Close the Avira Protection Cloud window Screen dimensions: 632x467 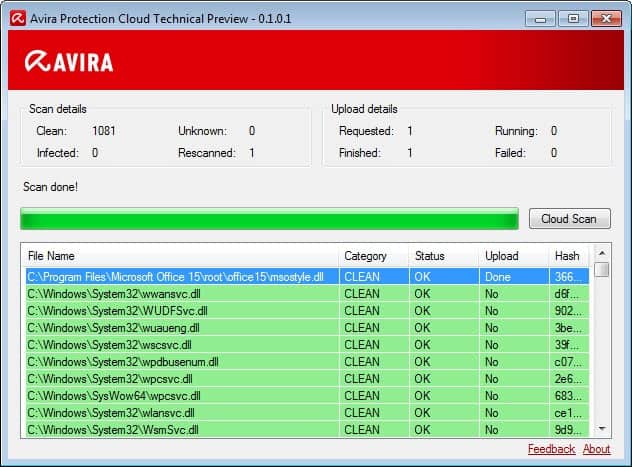(606, 19)
